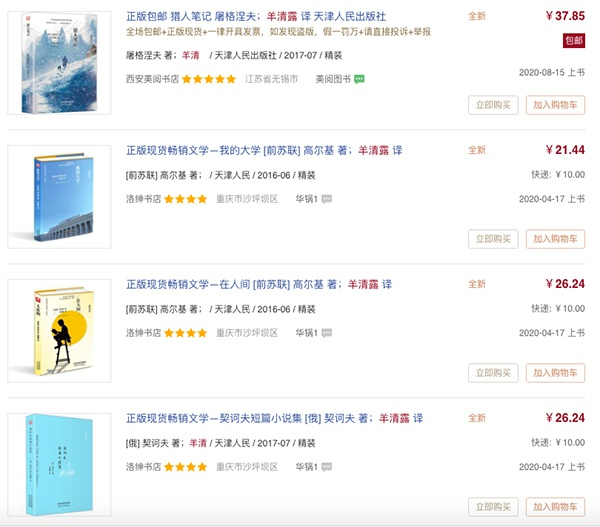
Task: Click 洛绅书店 star rating in 我的大学 listing
Action: (186, 199)
